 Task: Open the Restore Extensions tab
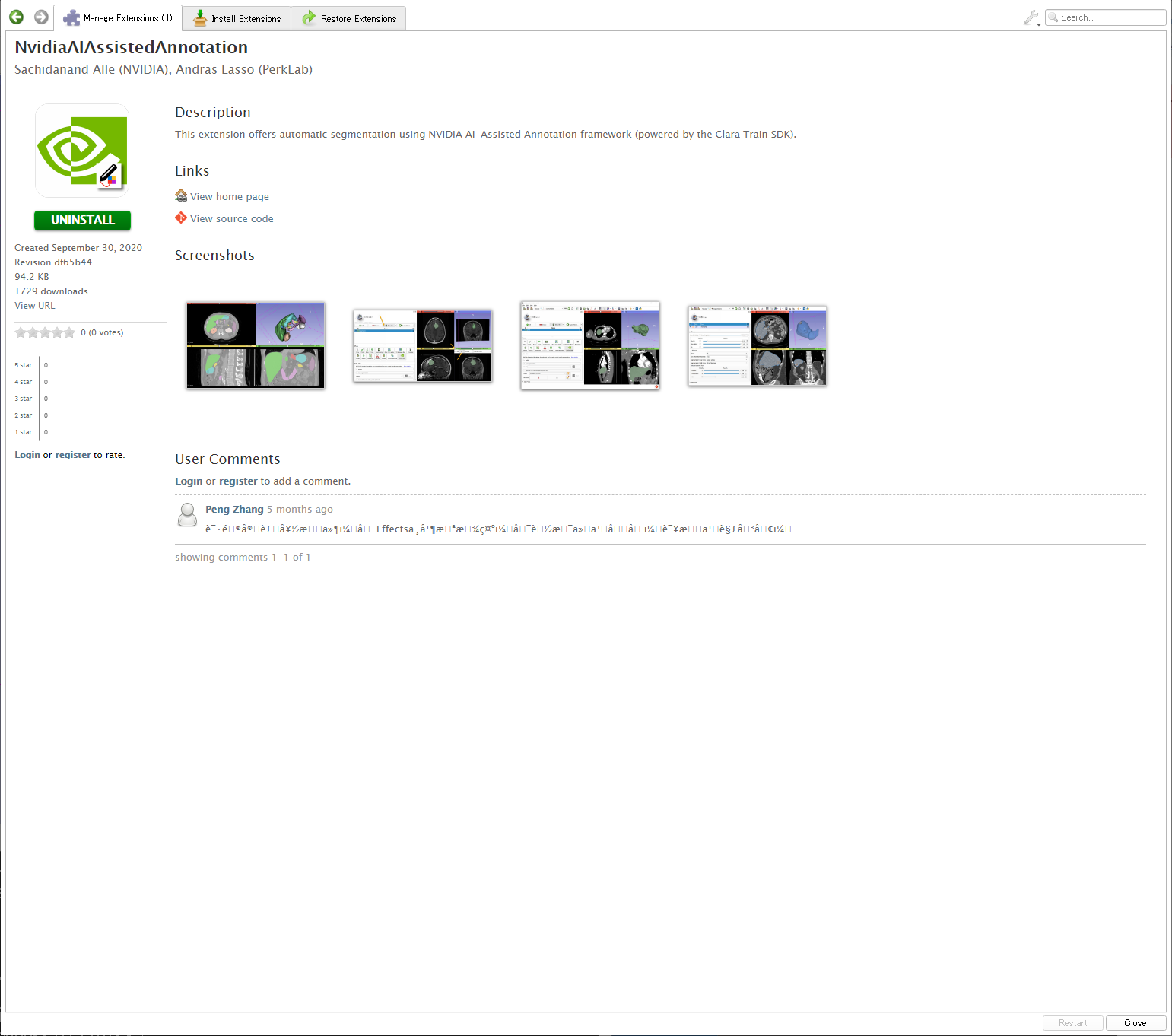point(349,18)
